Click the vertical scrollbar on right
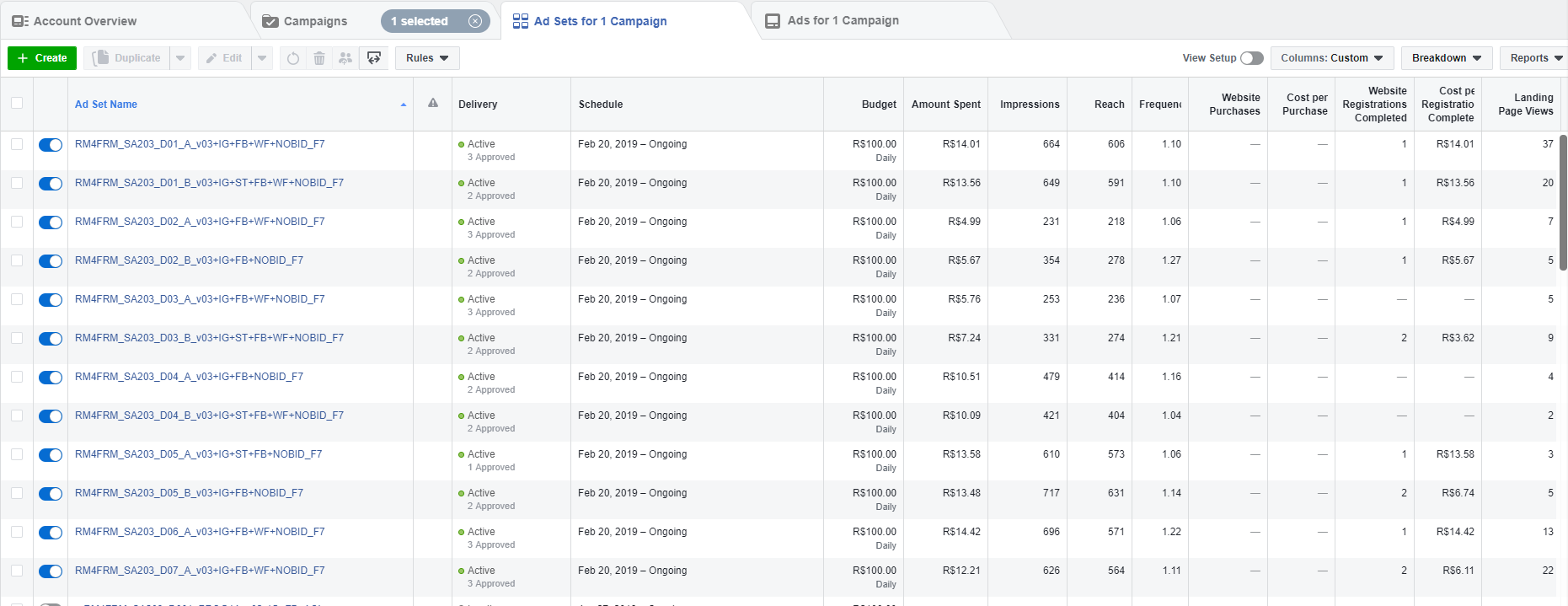 (x=1563, y=202)
